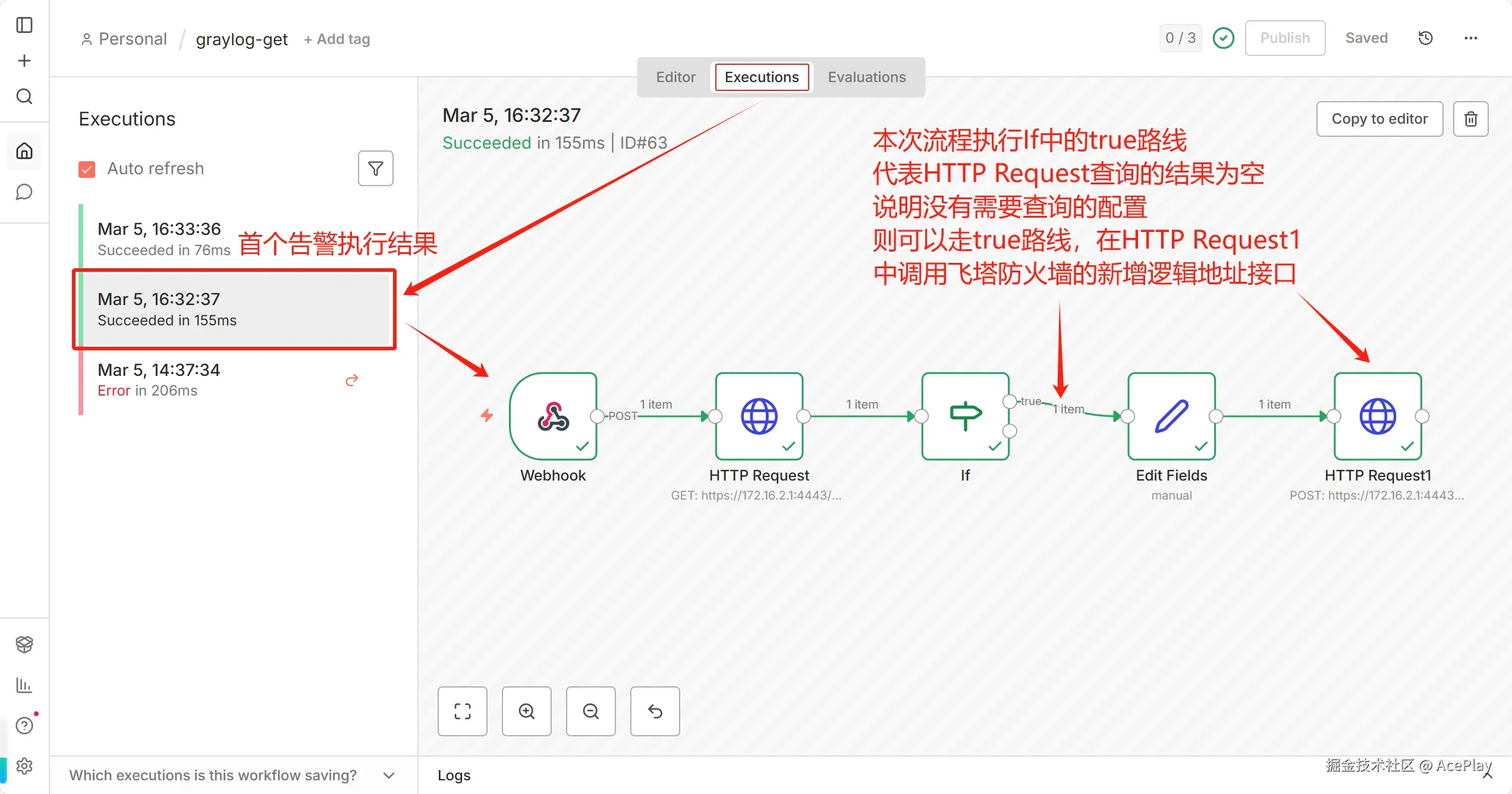This screenshot has height=794, width=1512.
Task: Switch to the Evaluations tab
Action: tap(866, 77)
